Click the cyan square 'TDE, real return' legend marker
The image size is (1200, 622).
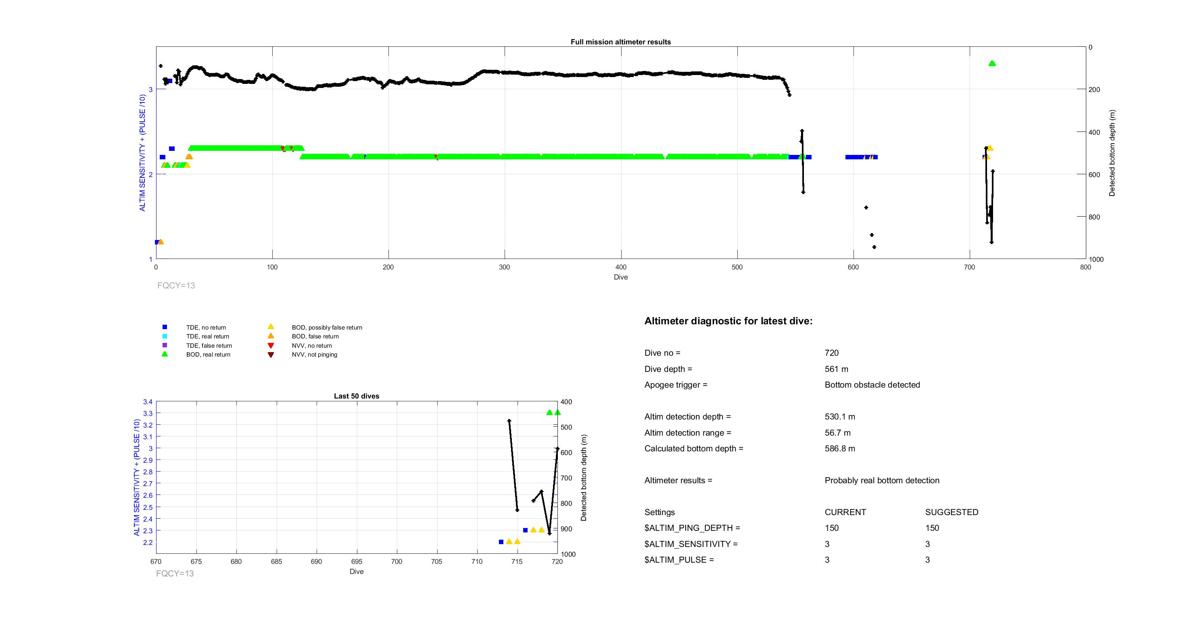pos(165,336)
